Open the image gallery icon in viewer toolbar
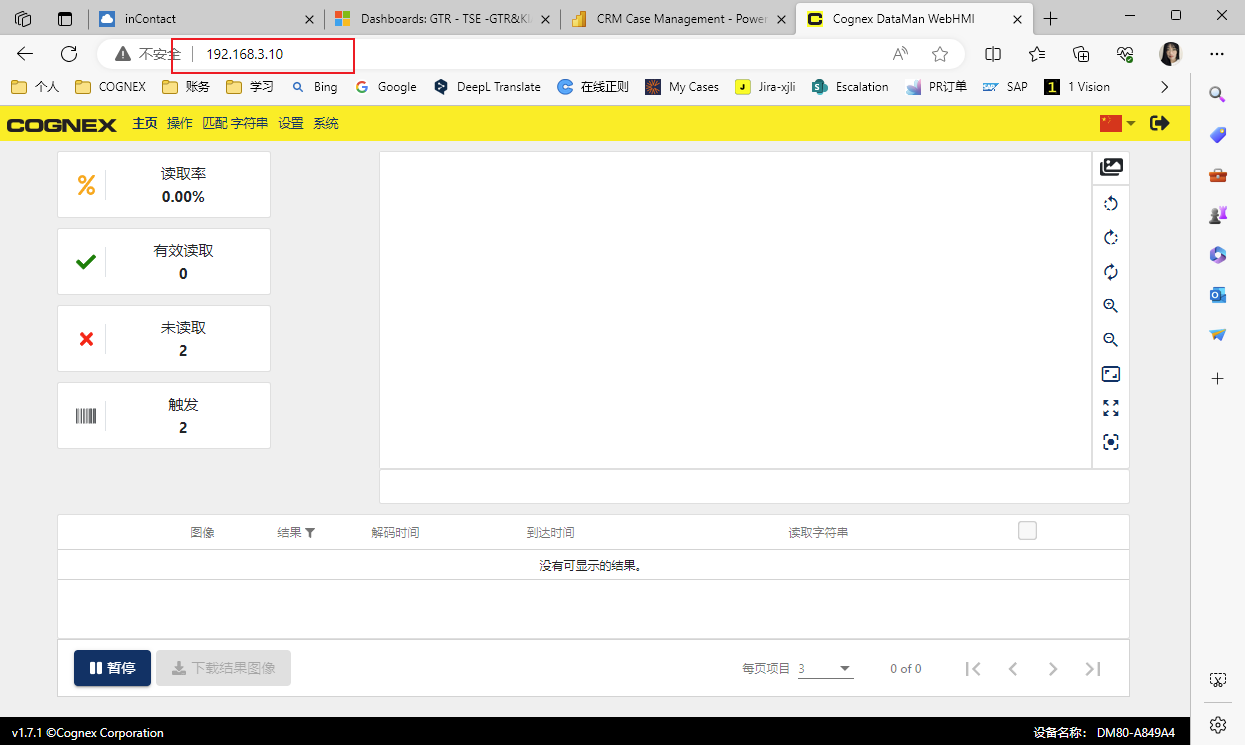Viewport: 1245px width, 745px height. [1110, 168]
